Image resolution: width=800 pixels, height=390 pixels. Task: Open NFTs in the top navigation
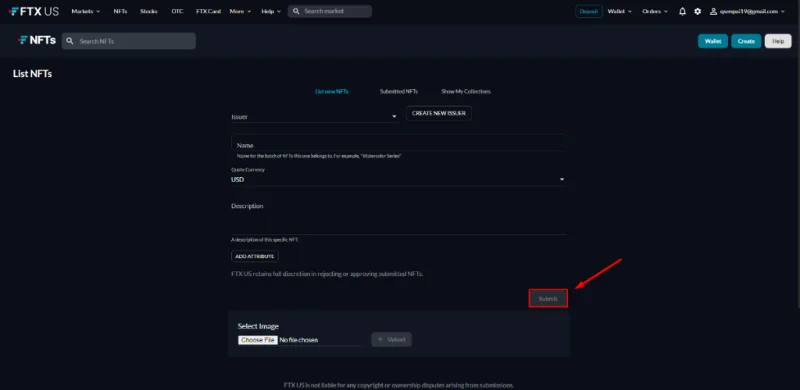coord(120,11)
